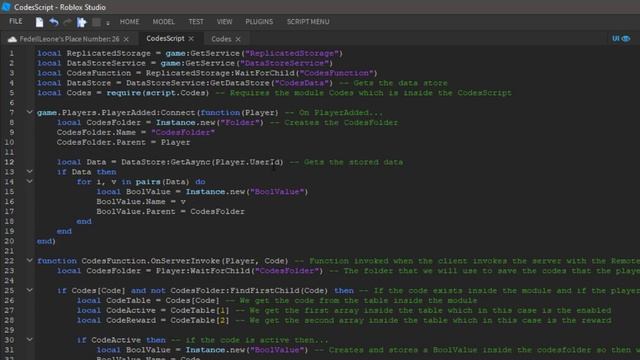
Task: Select the PLUGINS ribbon tab
Action: [259, 22]
